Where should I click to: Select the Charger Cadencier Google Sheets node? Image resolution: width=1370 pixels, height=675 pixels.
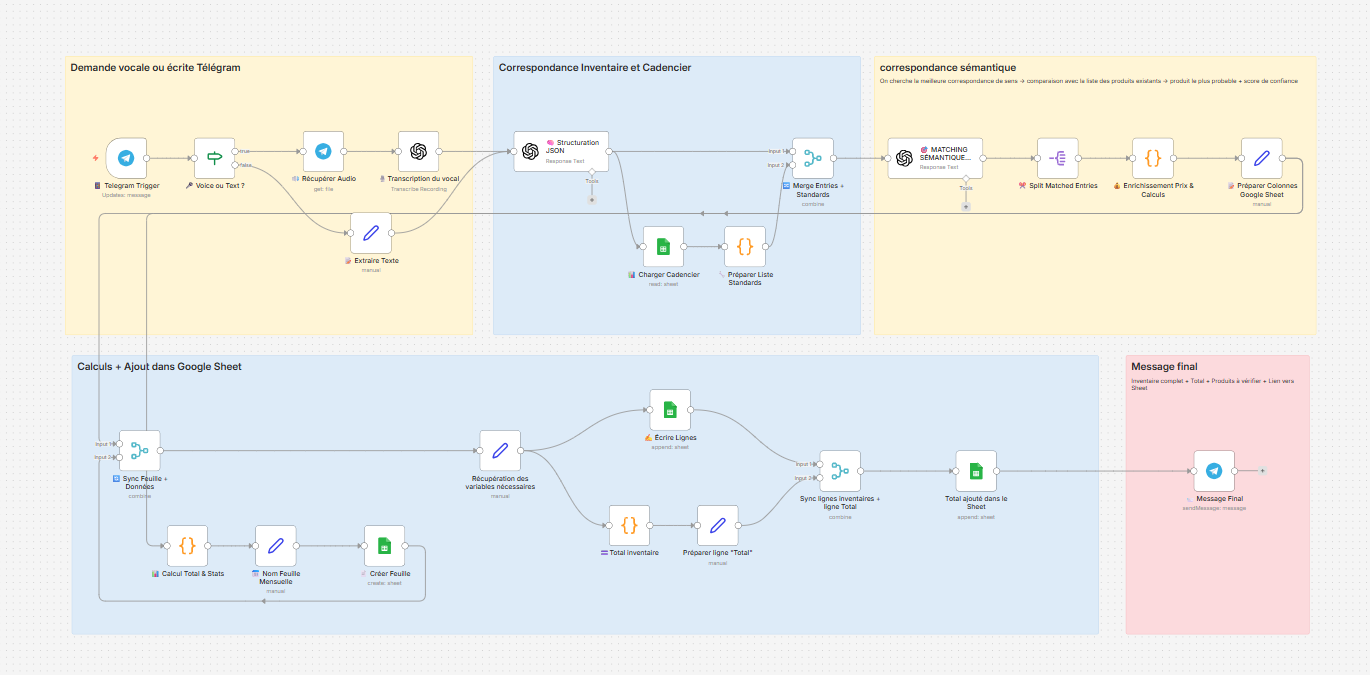[663, 246]
